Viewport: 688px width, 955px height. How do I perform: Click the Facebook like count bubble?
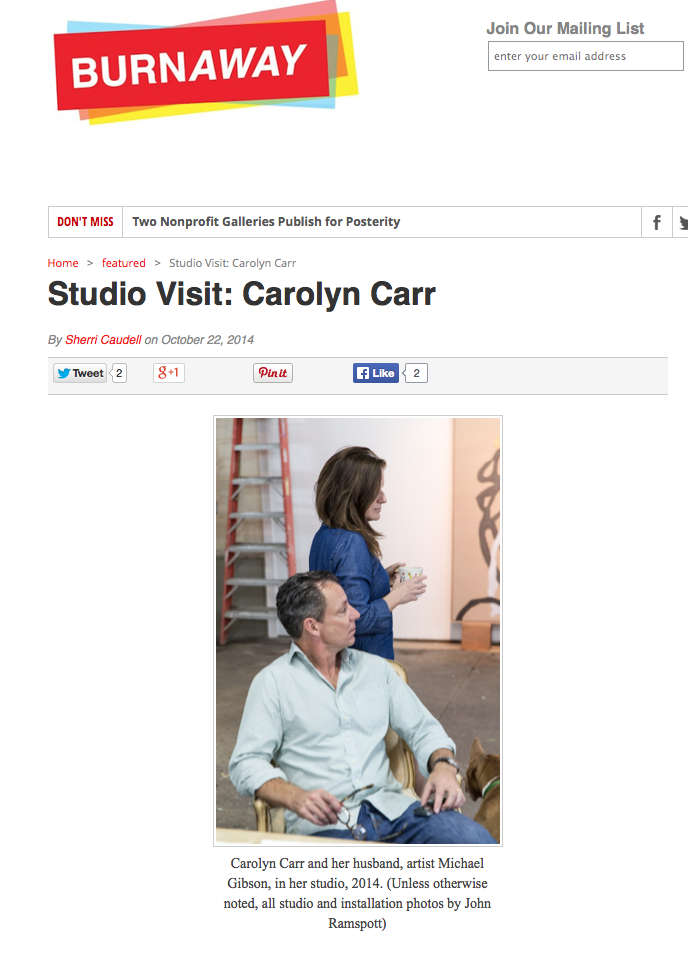(x=416, y=373)
